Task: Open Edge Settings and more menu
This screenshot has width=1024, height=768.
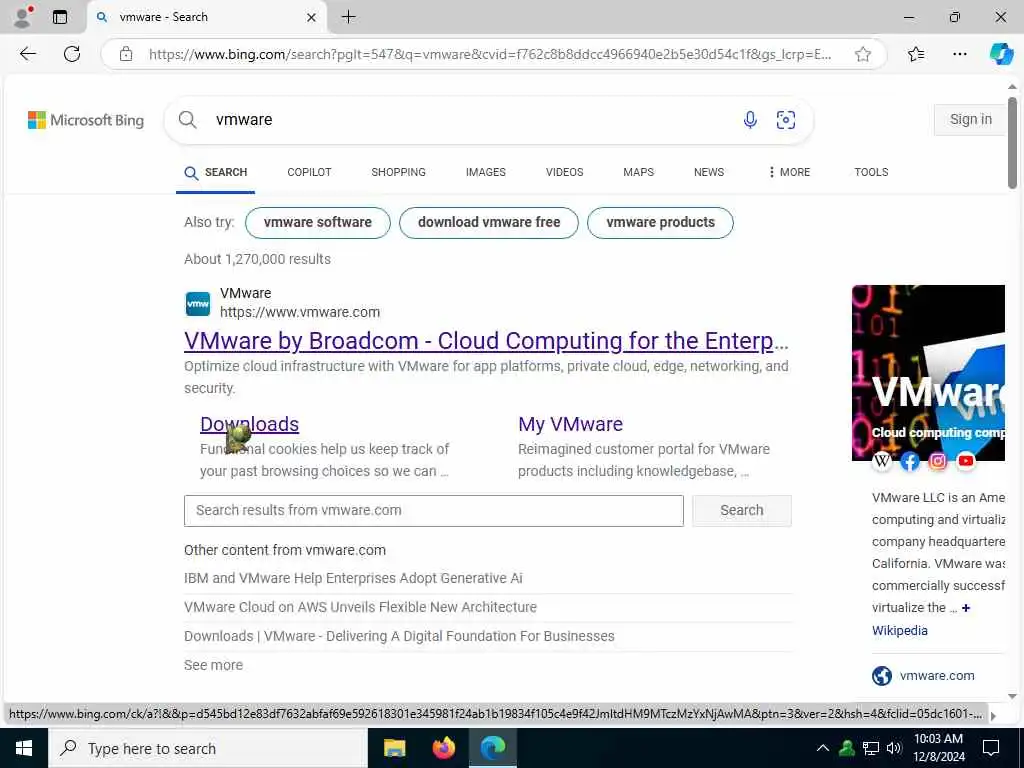Action: (959, 54)
